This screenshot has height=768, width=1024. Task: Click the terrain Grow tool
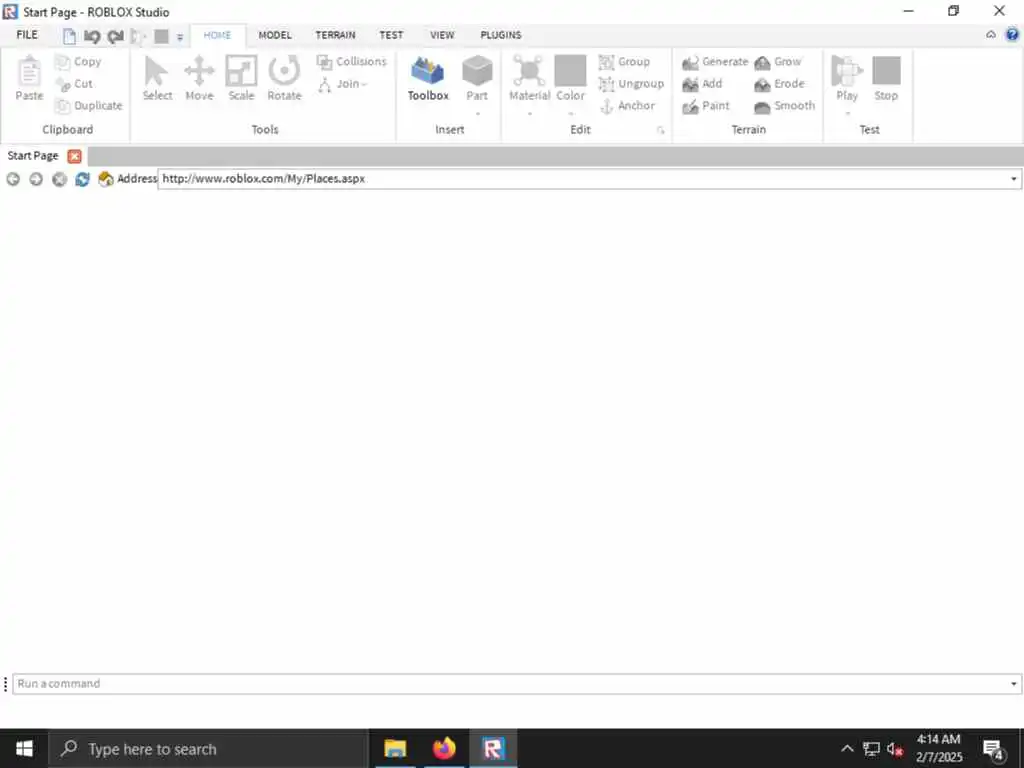pos(777,61)
